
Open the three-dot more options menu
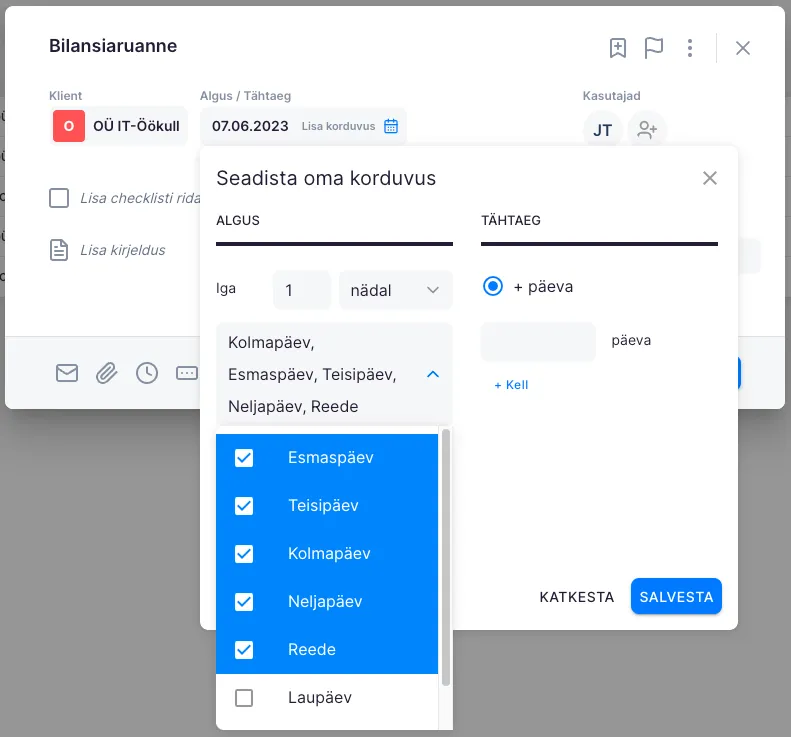point(690,48)
